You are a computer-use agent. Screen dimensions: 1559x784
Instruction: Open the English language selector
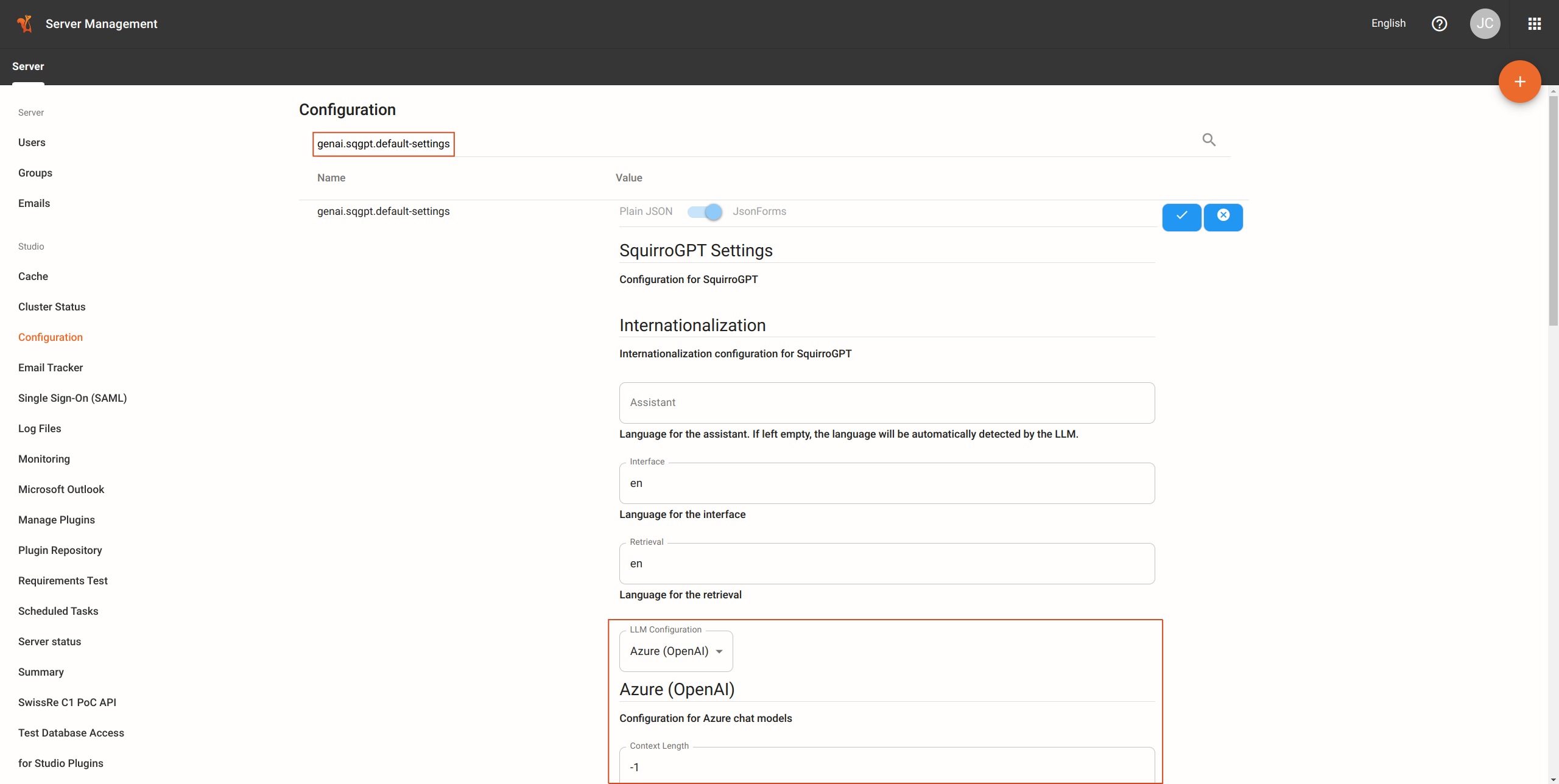pos(1388,24)
